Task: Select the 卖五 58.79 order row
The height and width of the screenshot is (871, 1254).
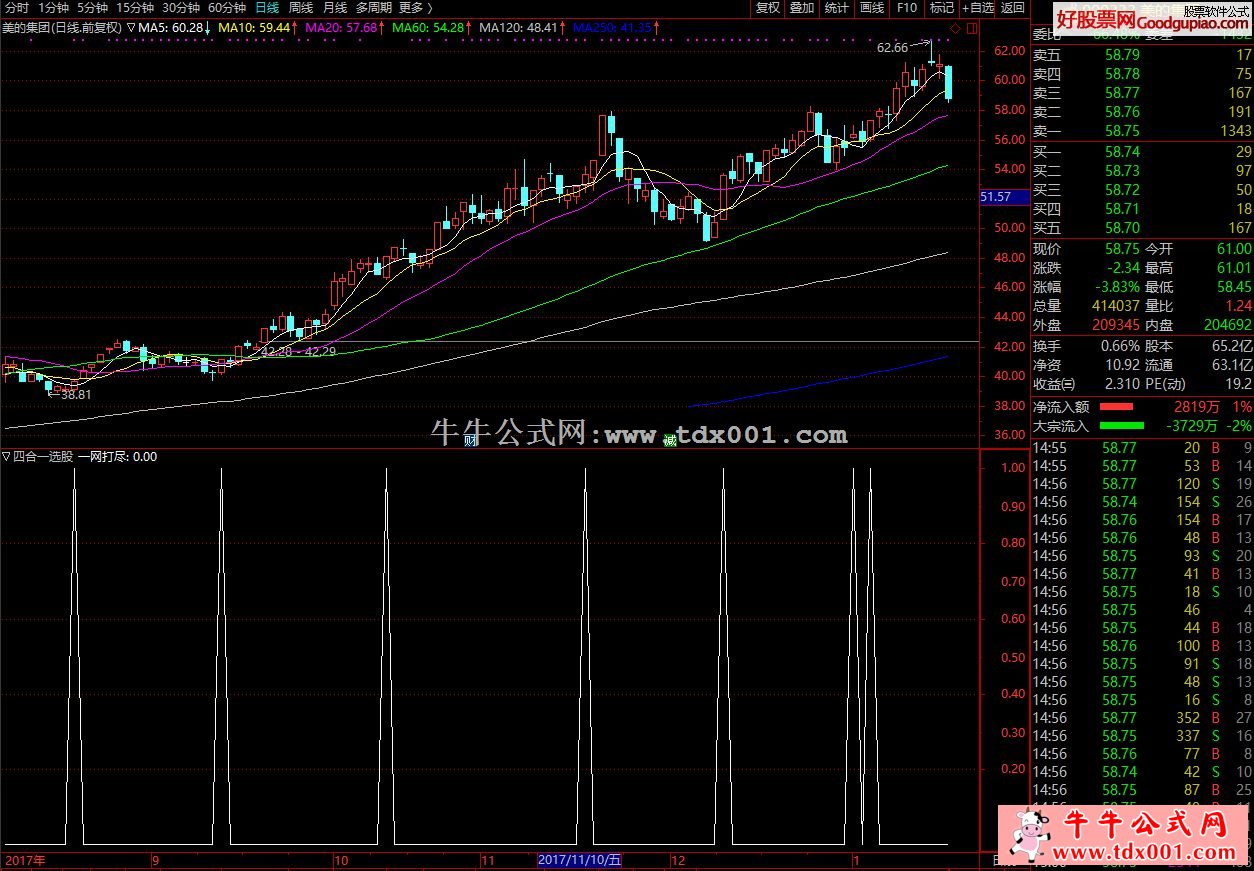Action: coord(1142,54)
